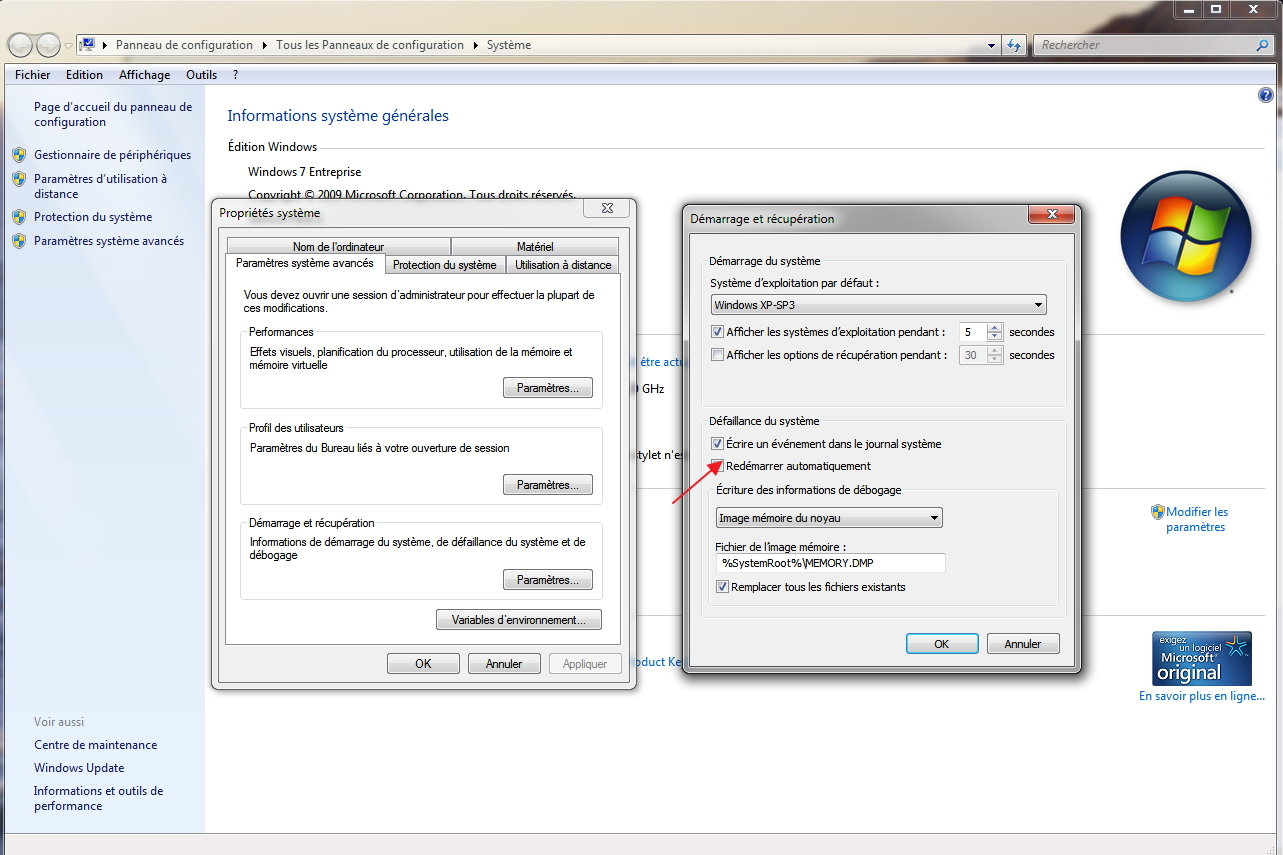
Task: Click the shield icon beside Gestionnaire de périphériques
Action: click(19, 155)
